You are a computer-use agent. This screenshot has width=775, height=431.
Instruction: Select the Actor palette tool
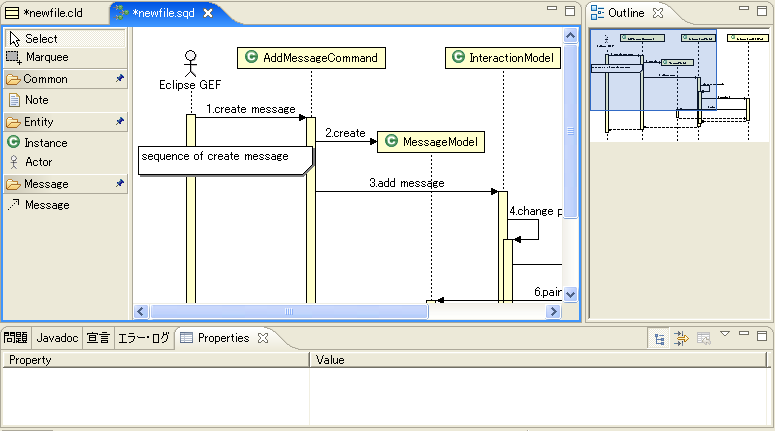pyautogui.click(x=65, y=162)
